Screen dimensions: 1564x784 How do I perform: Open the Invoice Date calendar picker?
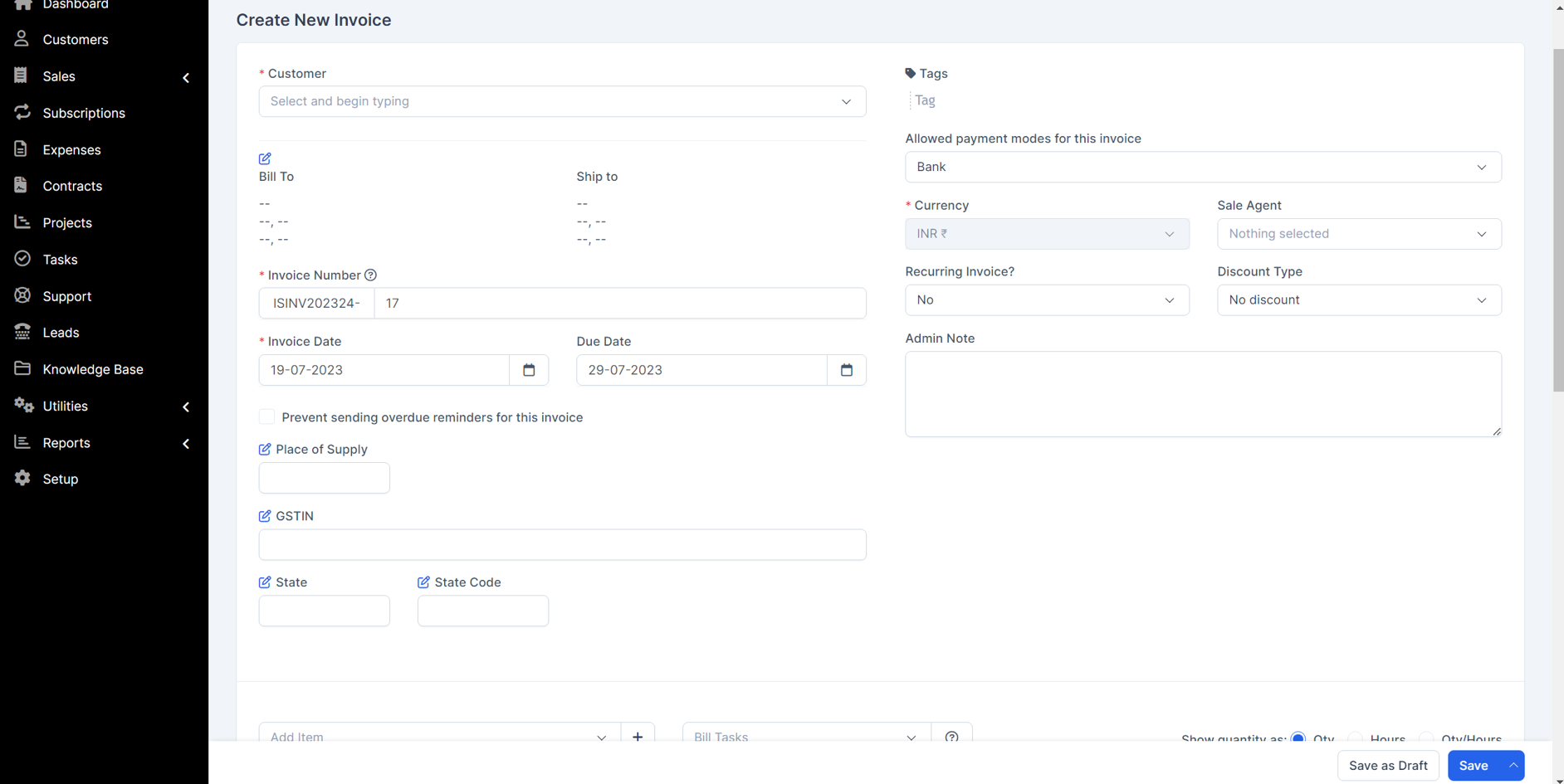tap(529, 370)
